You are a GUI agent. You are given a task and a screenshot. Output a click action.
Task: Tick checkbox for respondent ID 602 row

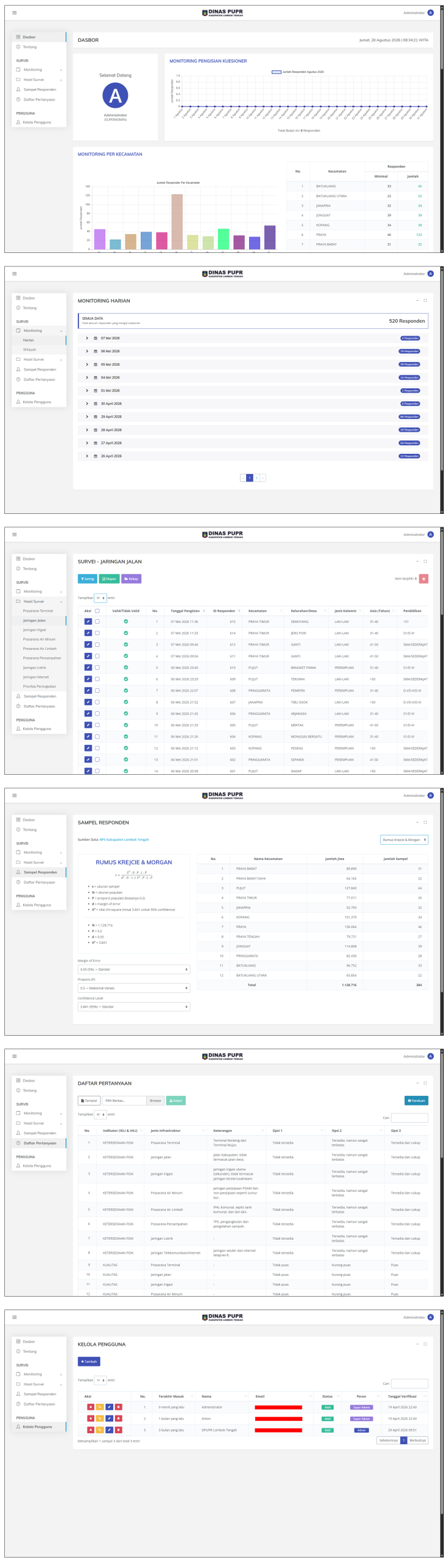[x=97, y=759]
